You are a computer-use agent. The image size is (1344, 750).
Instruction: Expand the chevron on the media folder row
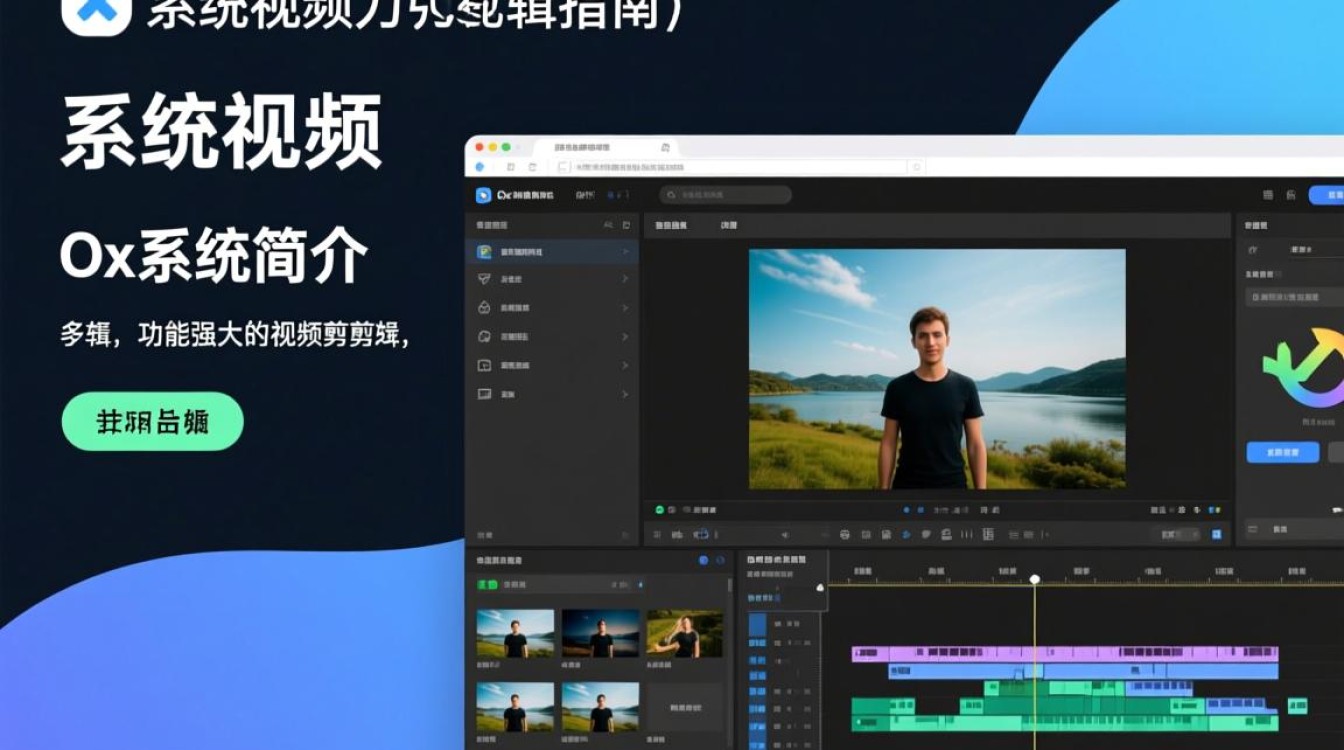(625, 366)
